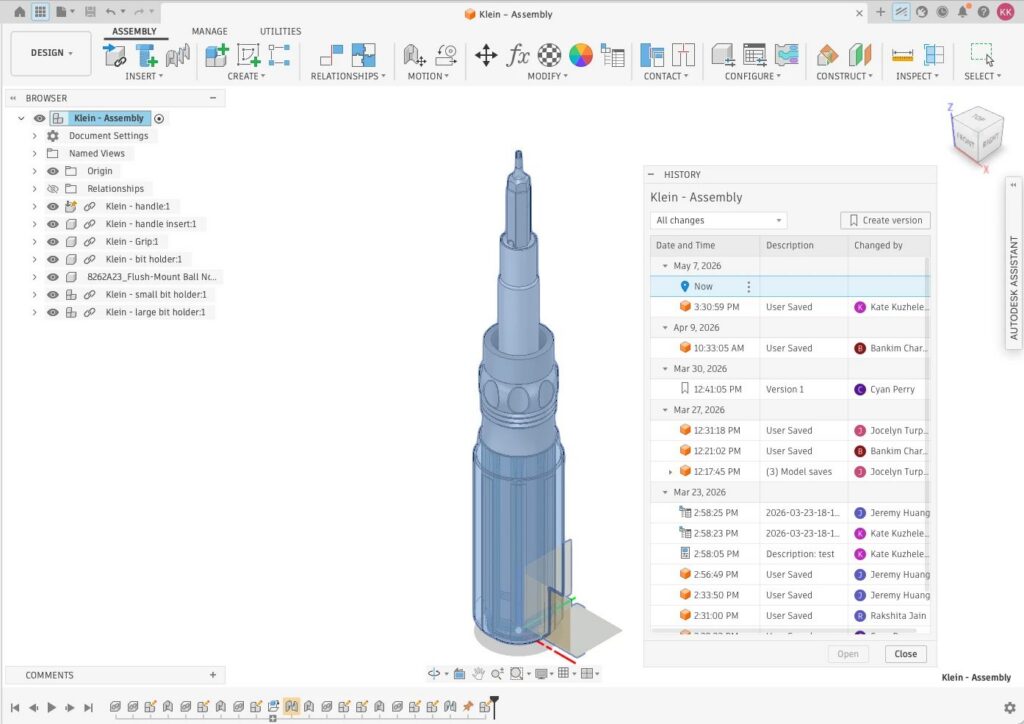Click the Select window selection icon

tap(982, 55)
